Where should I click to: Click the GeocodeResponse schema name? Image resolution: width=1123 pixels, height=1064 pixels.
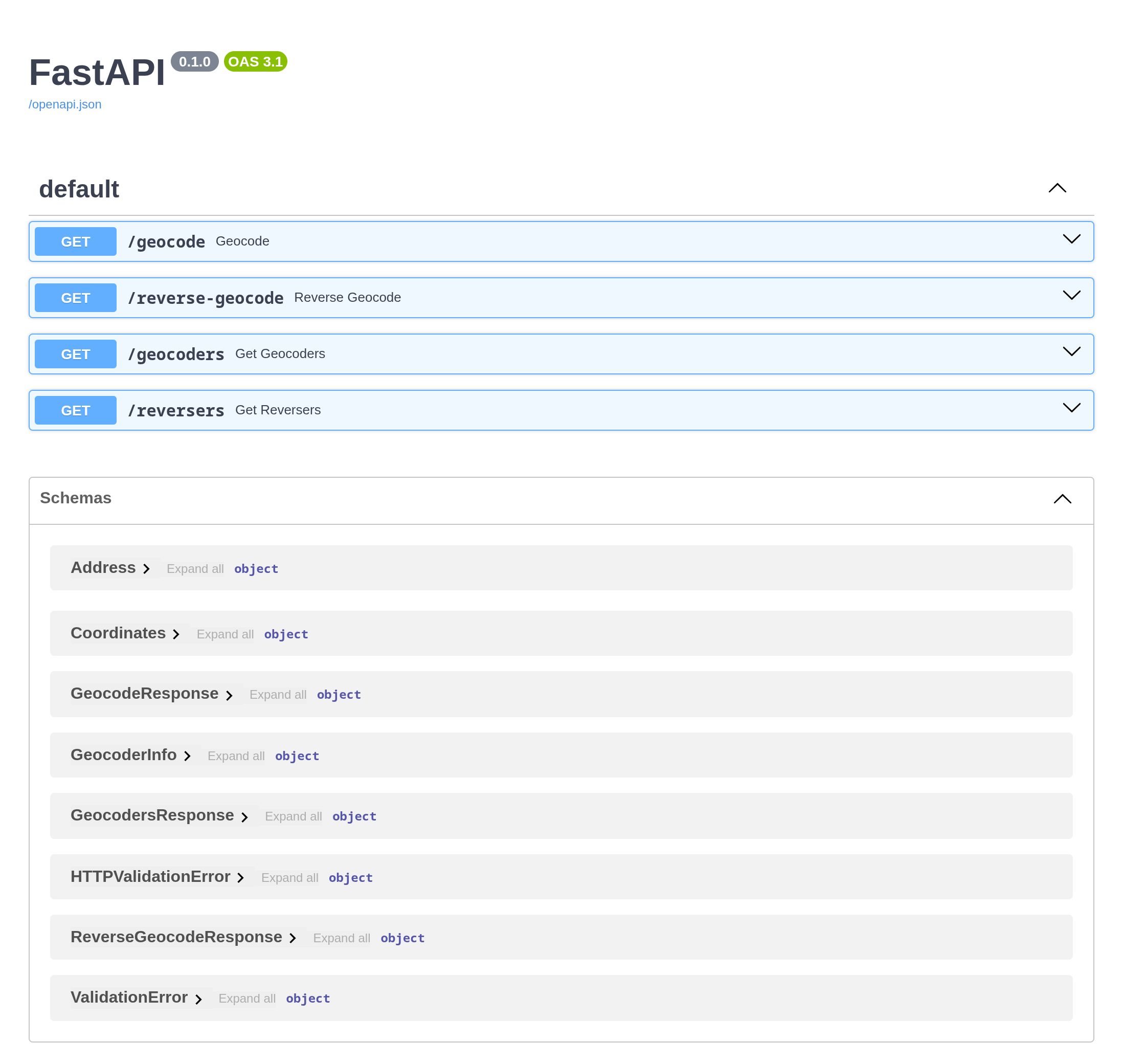(145, 693)
